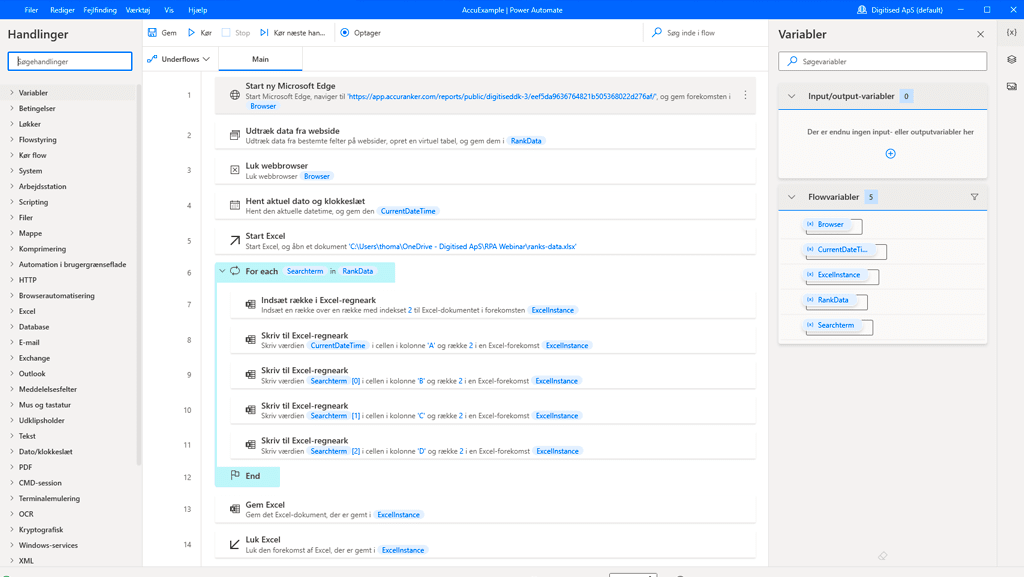Screen dimensions: 1024x577
Task: Click the Digitised ApS environment icon
Action: point(862,10)
